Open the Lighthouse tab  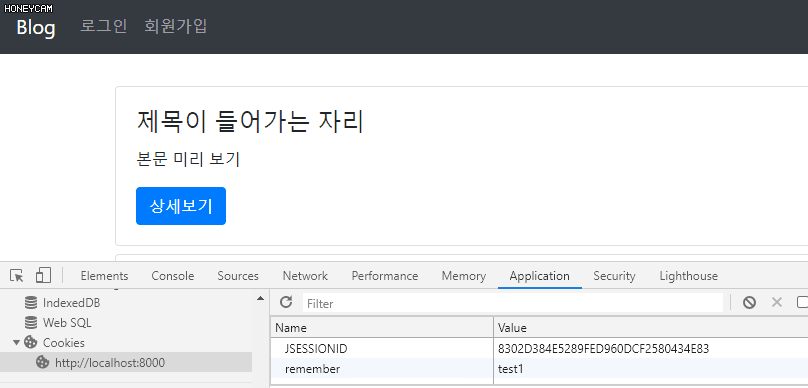[x=688, y=276]
